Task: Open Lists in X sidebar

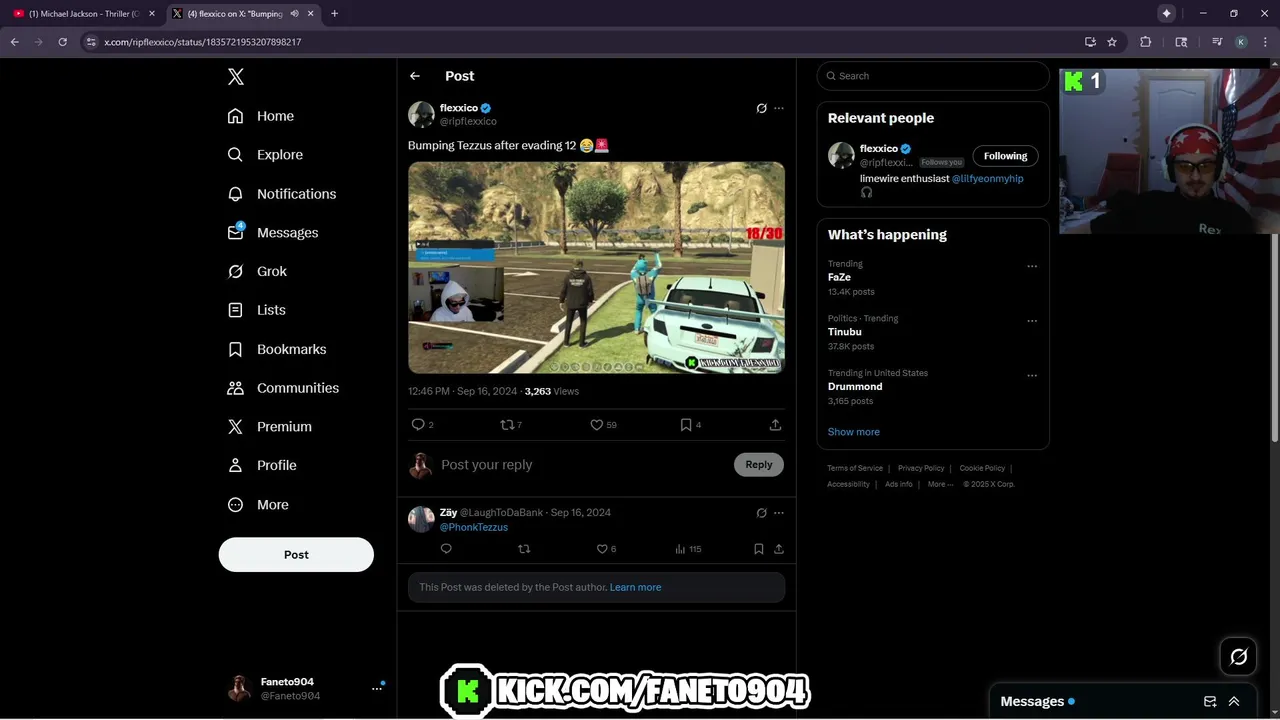Action: [256, 310]
